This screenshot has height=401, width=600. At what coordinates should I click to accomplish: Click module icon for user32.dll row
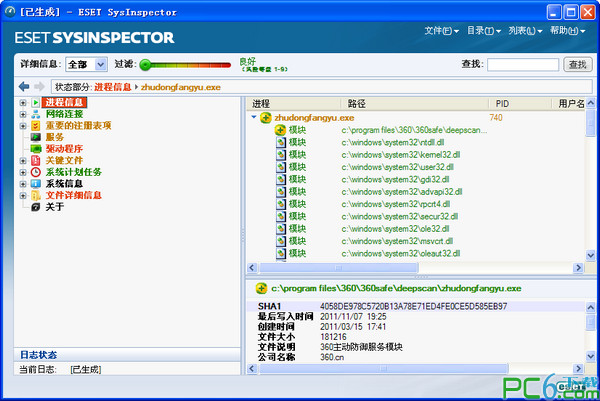click(x=281, y=167)
